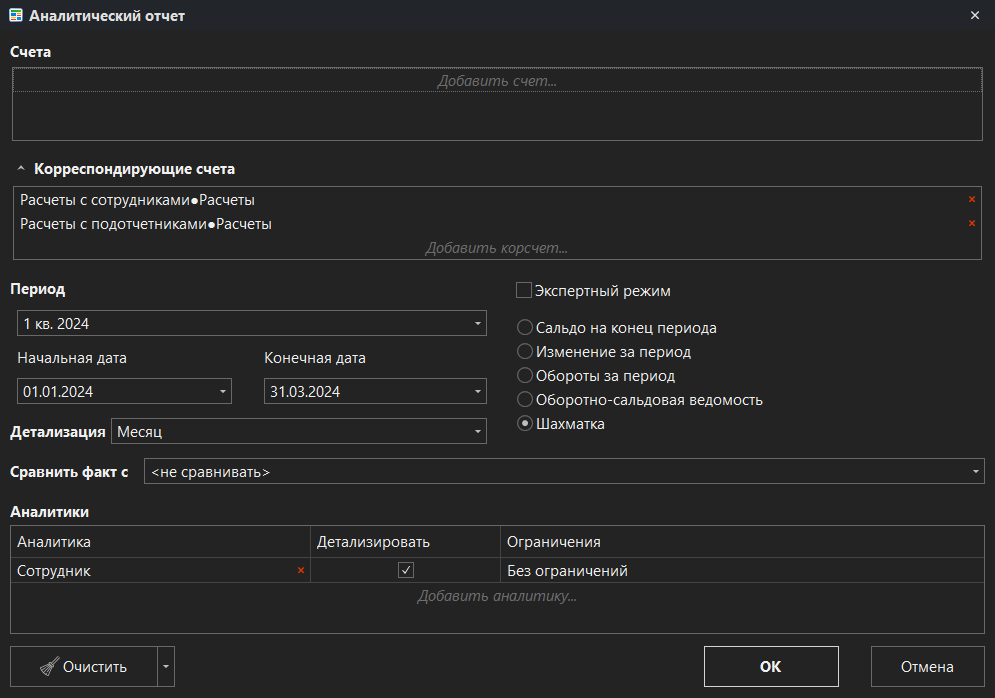Image resolution: width=995 pixels, height=698 pixels.
Task: Remove "Расчеты с сотрудниками" corresponding account
Action: pos(970,199)
